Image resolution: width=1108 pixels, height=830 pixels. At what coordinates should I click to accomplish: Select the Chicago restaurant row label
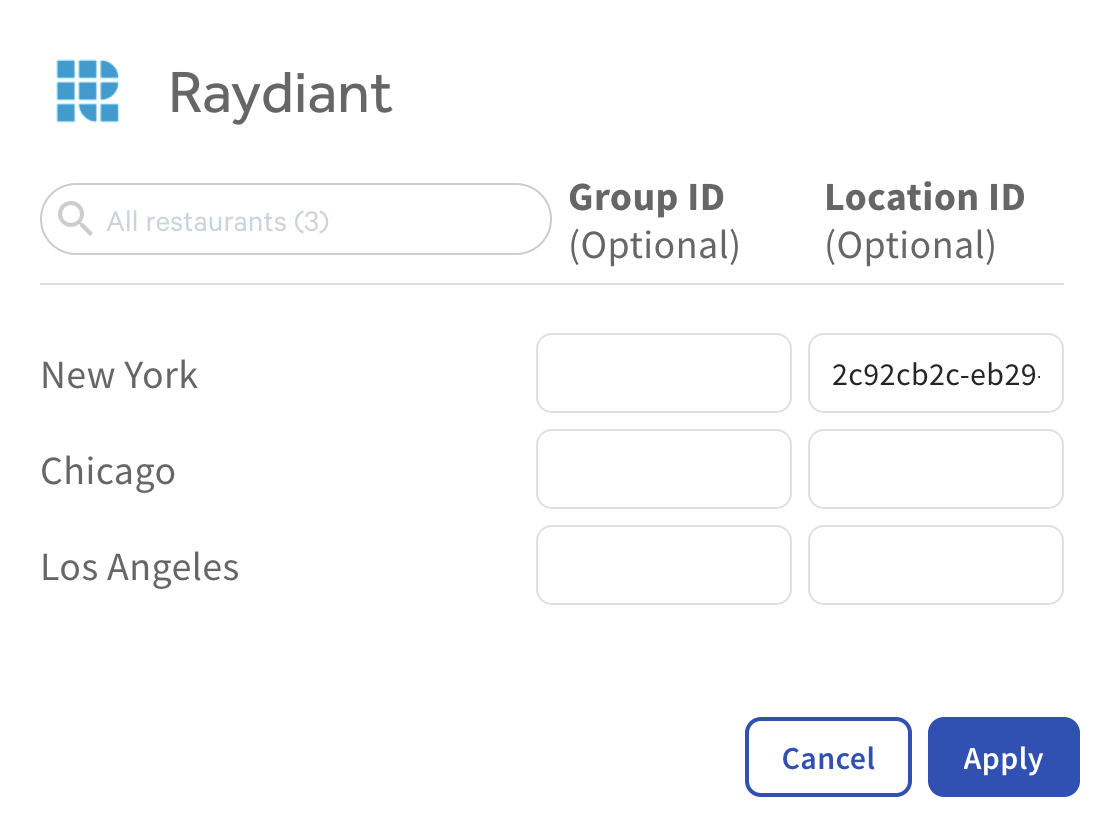pos(108,472)
